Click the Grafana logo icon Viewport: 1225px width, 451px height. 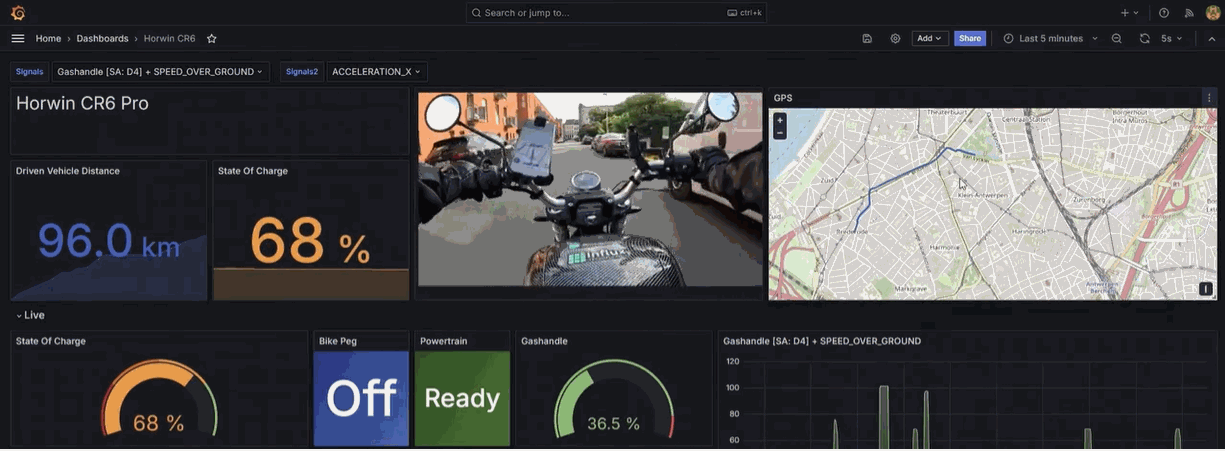[x=17, y=13]
